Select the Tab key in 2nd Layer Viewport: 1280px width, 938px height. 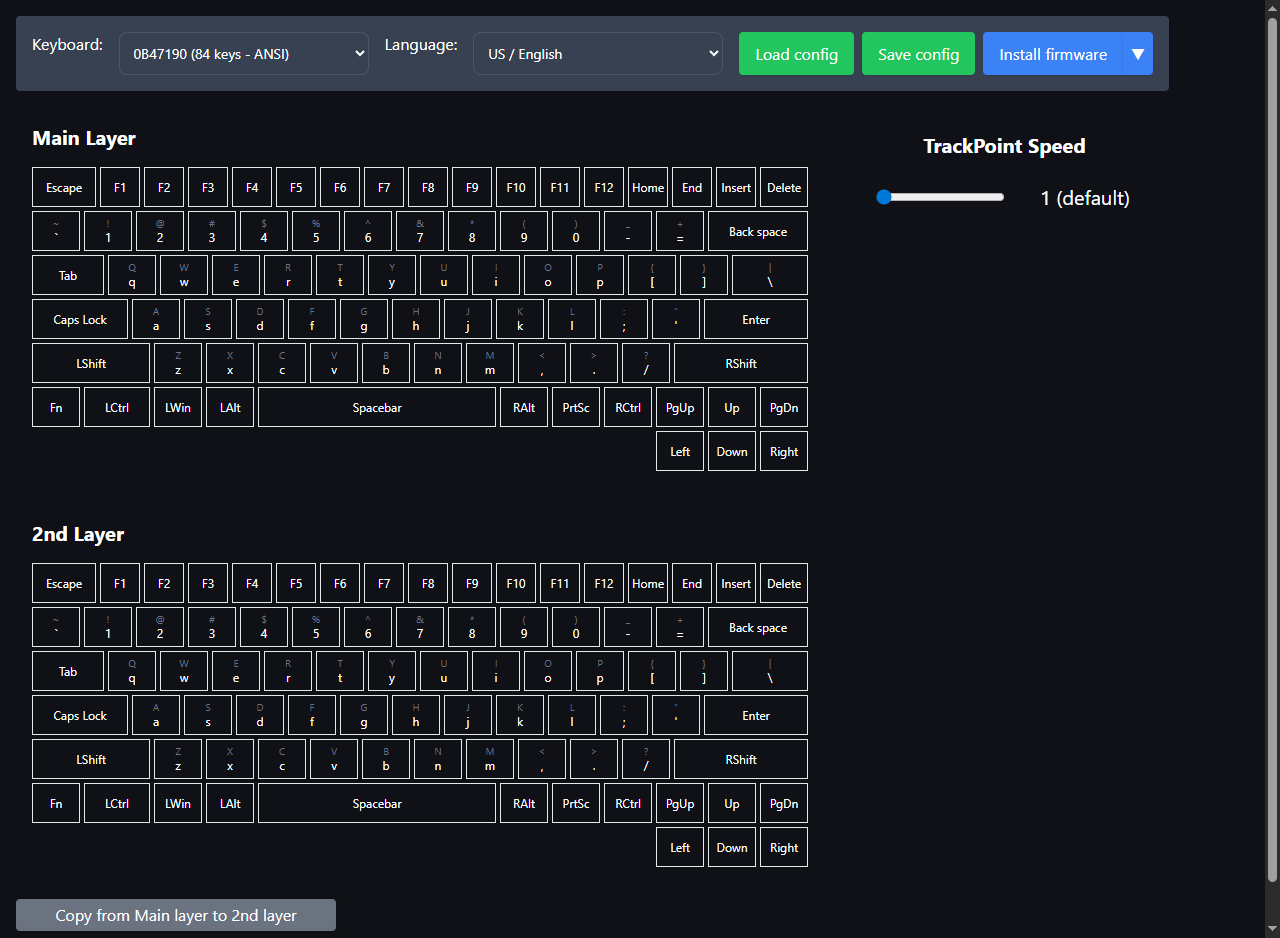[68, 672]
